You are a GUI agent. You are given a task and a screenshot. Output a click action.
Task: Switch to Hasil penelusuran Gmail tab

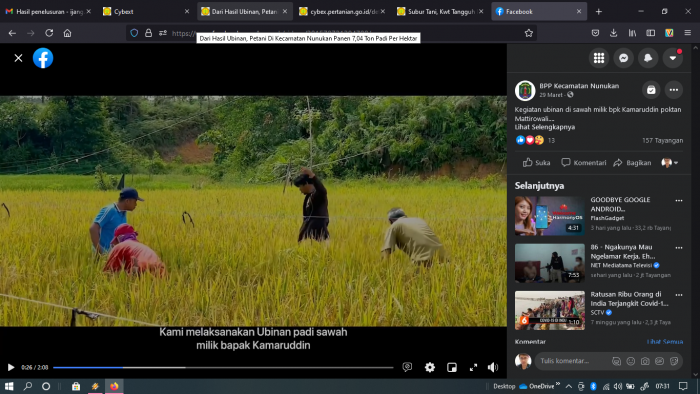(x=47, y=12)
